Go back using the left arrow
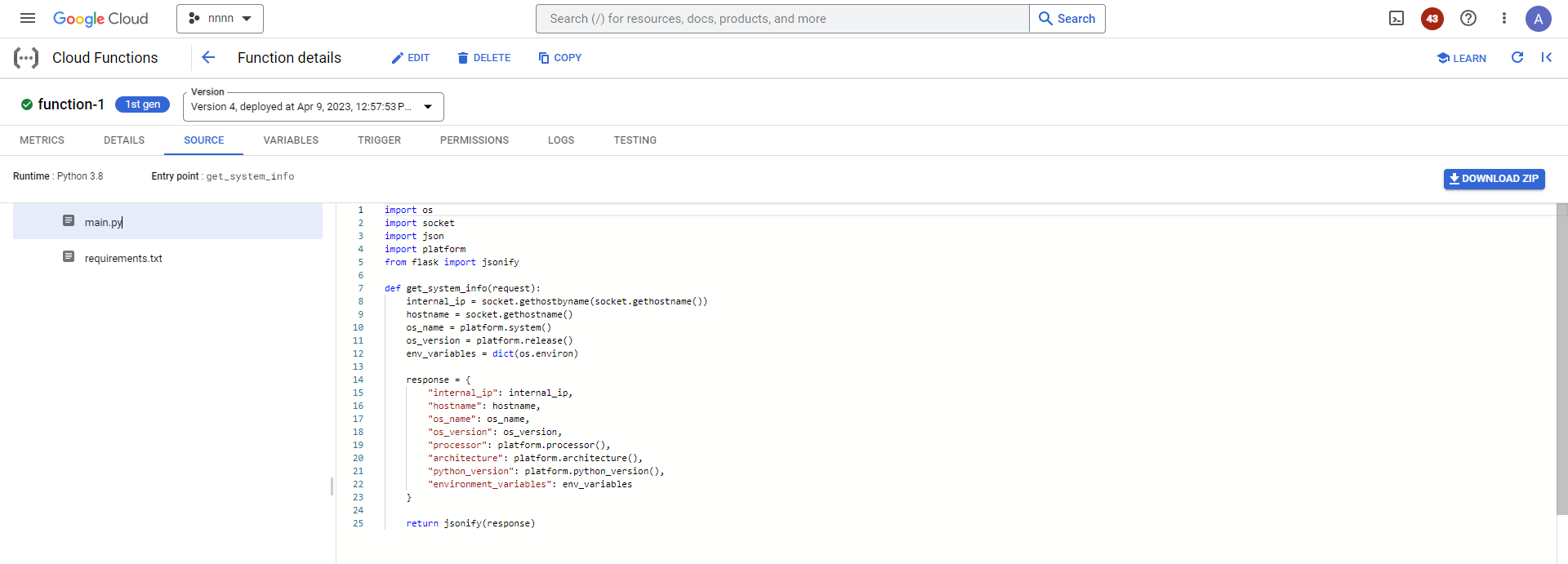Viewport: 1568px width, 564px height. click(x=208, y=57)
